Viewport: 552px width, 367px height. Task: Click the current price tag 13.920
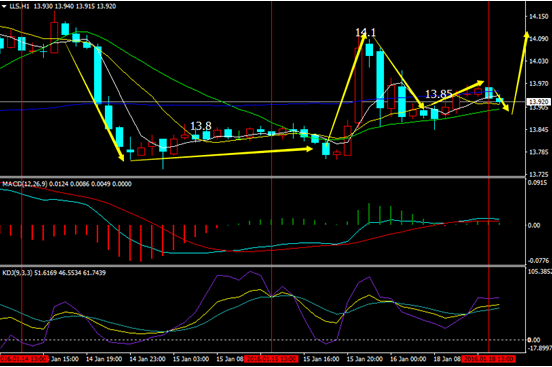tap(539, 102)
